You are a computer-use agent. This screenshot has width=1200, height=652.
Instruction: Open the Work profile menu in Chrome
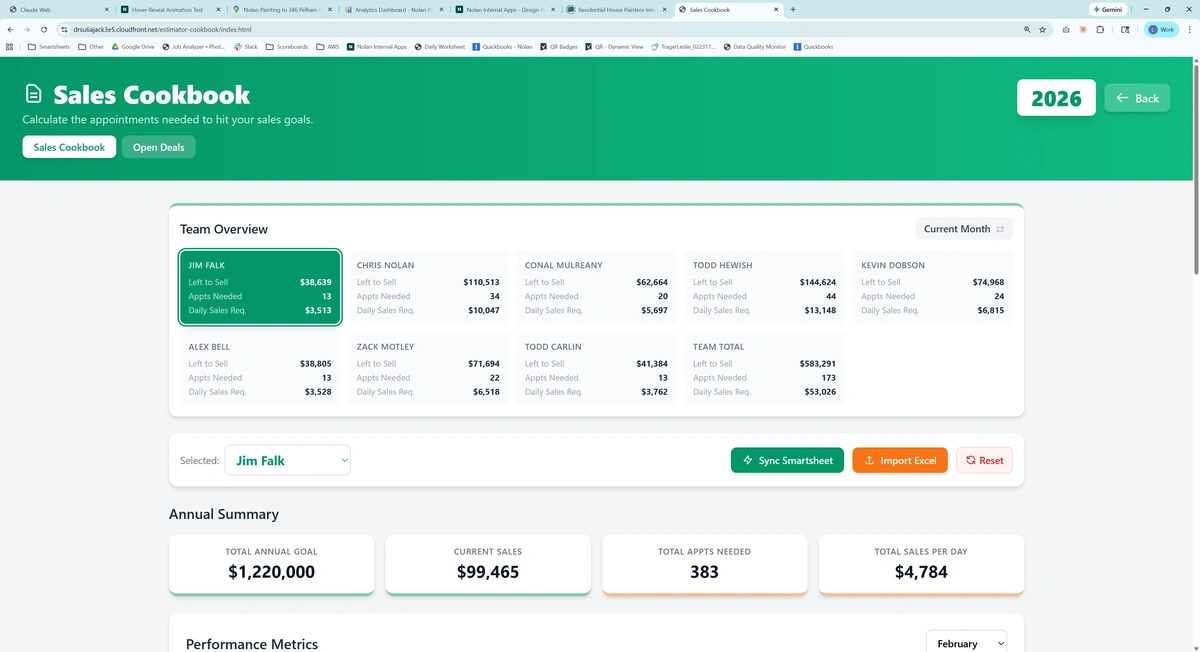point(1162,30)
